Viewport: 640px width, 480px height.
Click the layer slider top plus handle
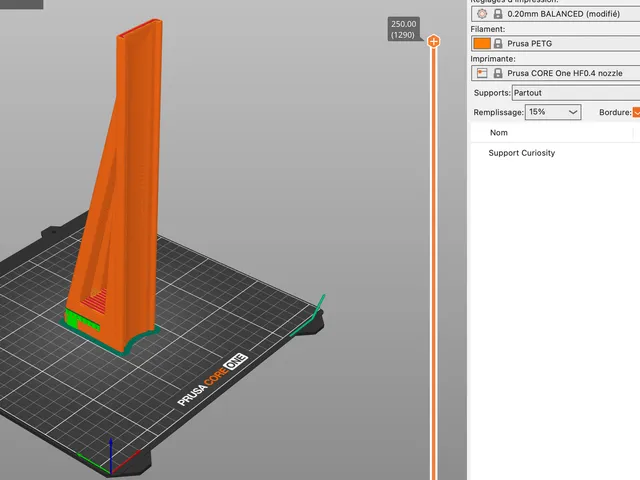coord(433,41)
